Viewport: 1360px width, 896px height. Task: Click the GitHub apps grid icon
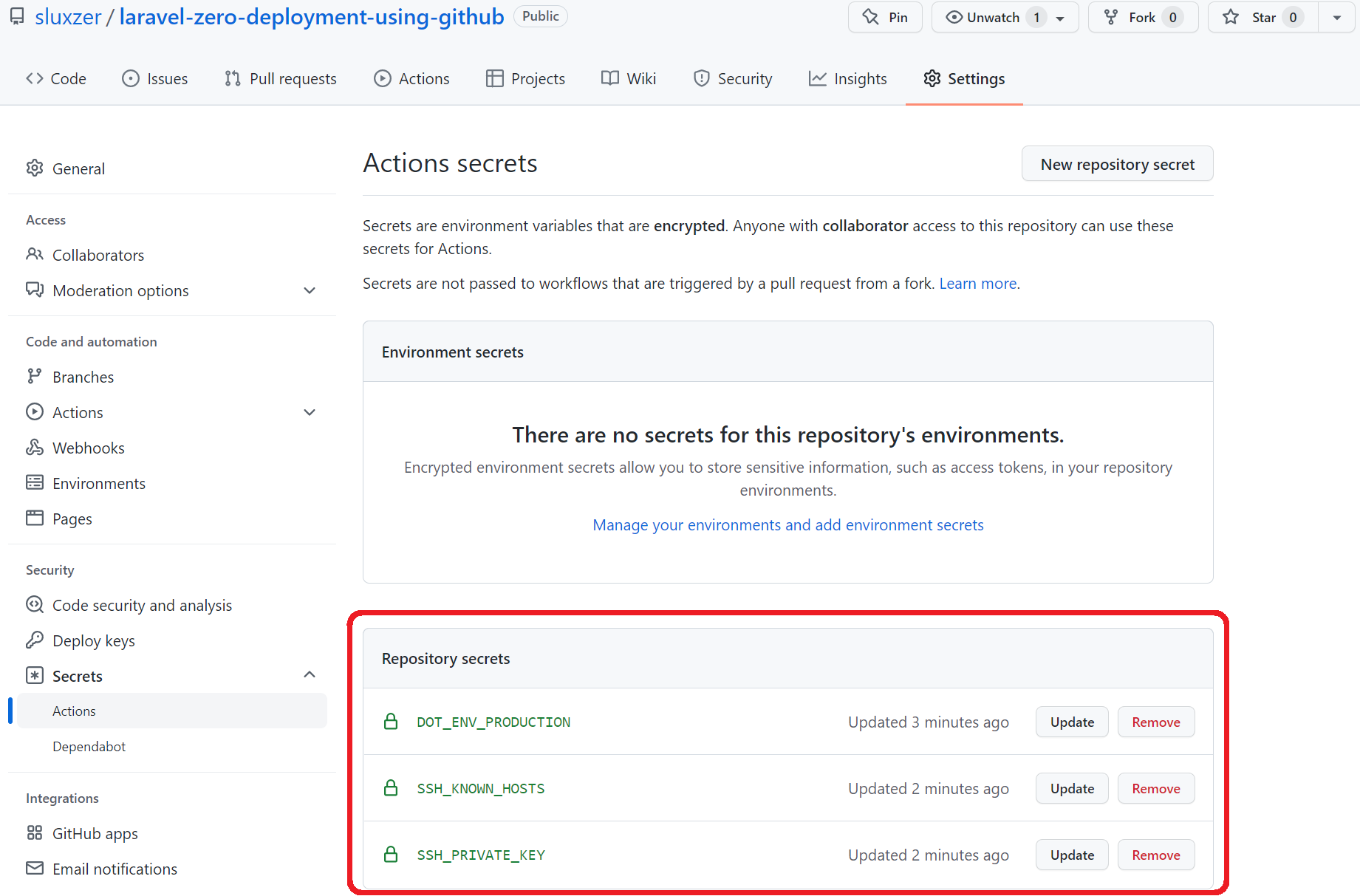click(35, 833)
